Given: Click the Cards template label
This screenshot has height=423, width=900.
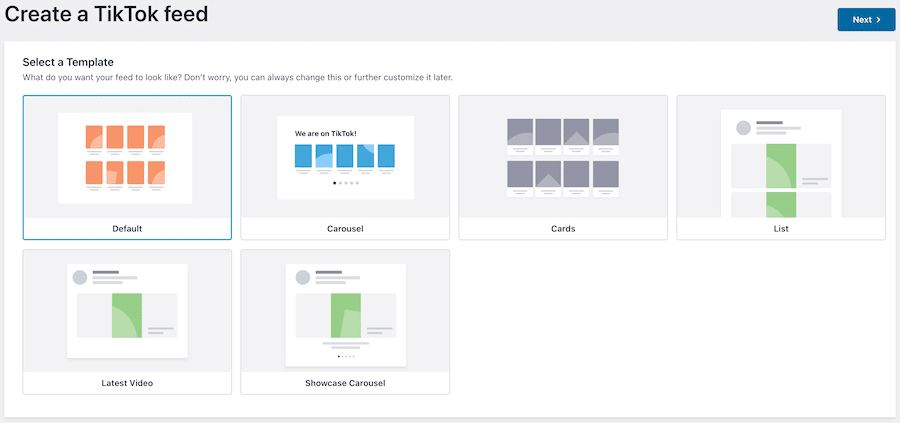Looking at the screenshot, I should (563, 229).
